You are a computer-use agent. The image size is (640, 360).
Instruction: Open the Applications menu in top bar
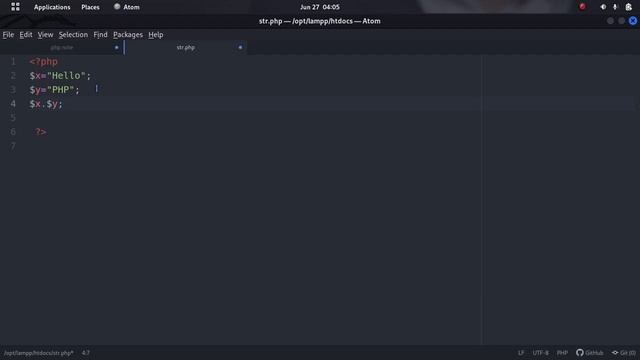pyautogui.click(x=52, y=7)
